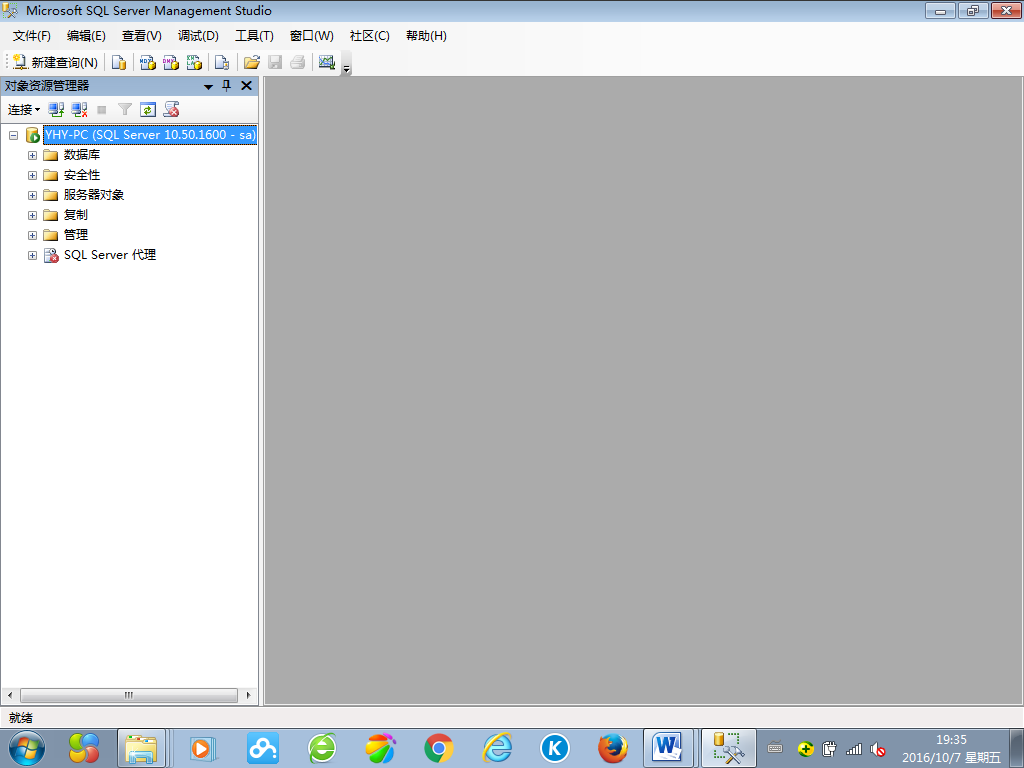Open the 窗口(W) menu

pyautogui.click(x=312, y=36)
